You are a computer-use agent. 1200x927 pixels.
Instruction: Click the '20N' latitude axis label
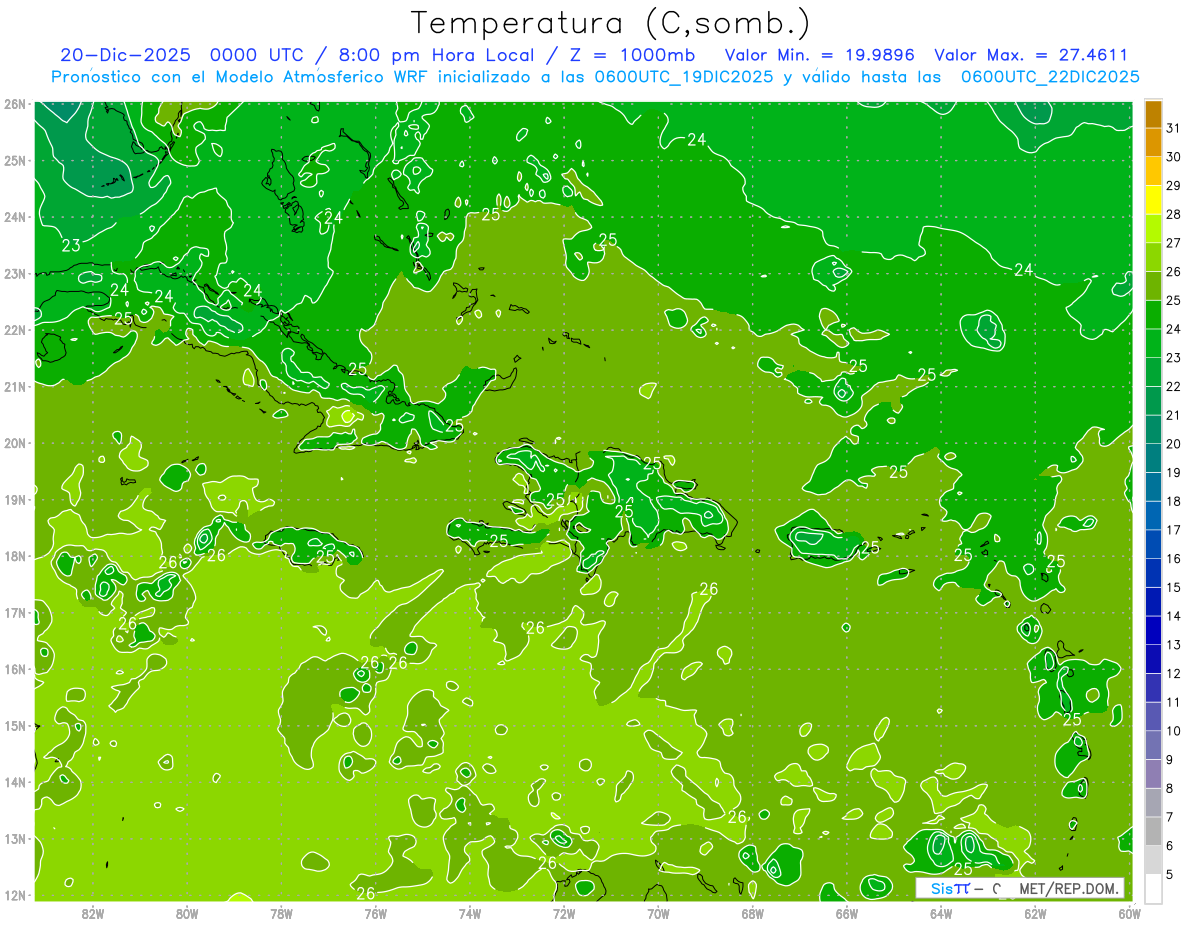click(15, 442)
